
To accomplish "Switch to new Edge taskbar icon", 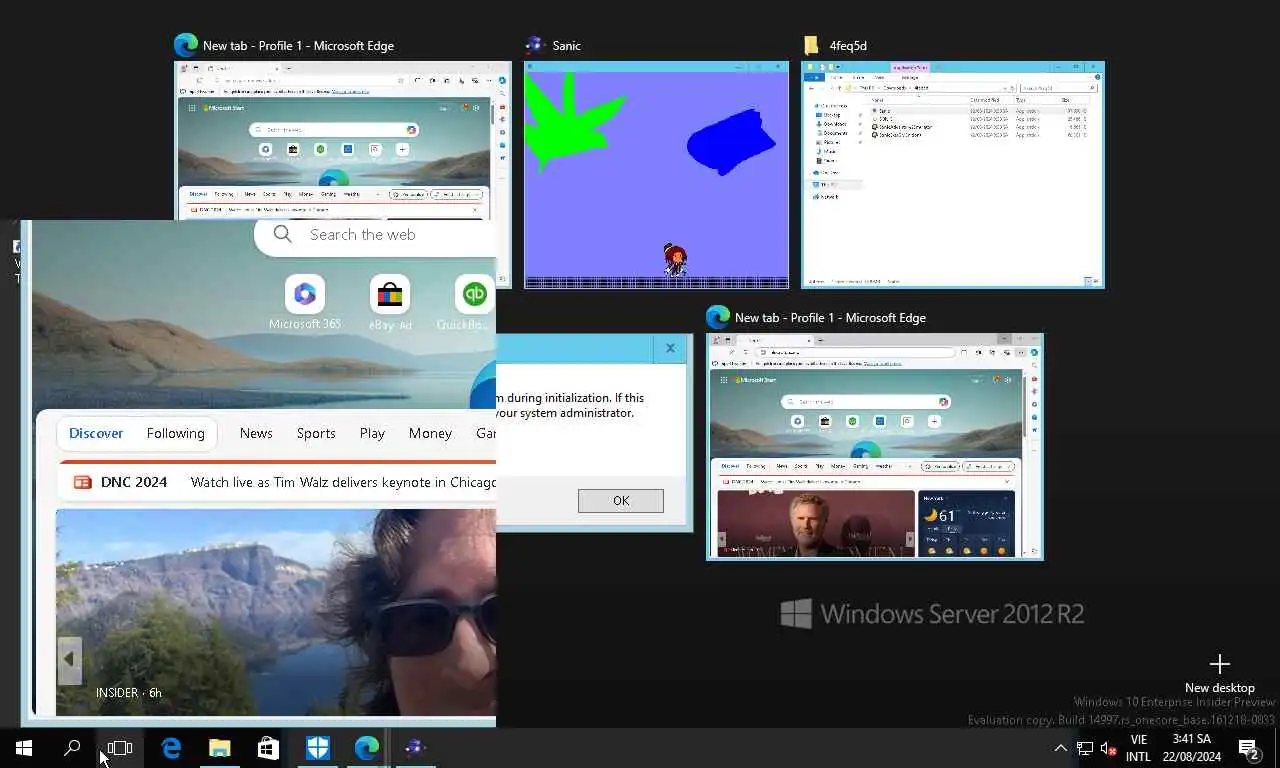I will 366,748.
